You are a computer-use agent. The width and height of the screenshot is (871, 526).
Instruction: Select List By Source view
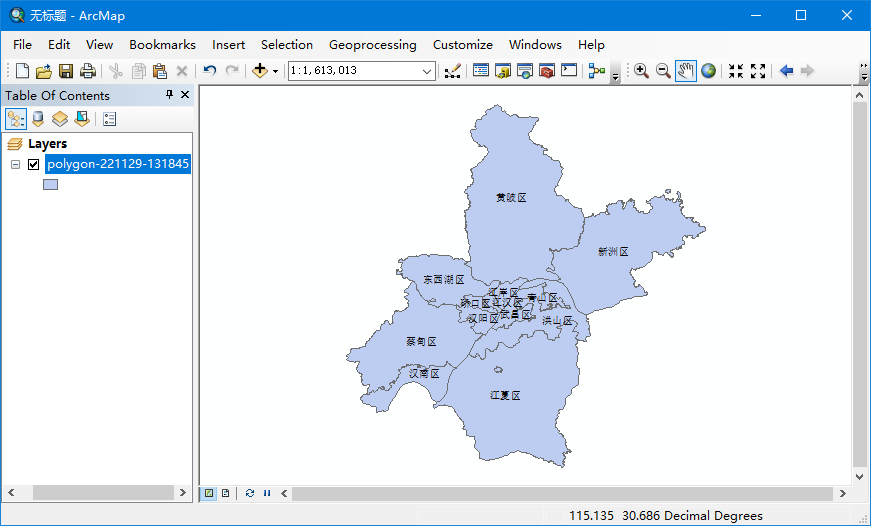click(x=38, y=119)
